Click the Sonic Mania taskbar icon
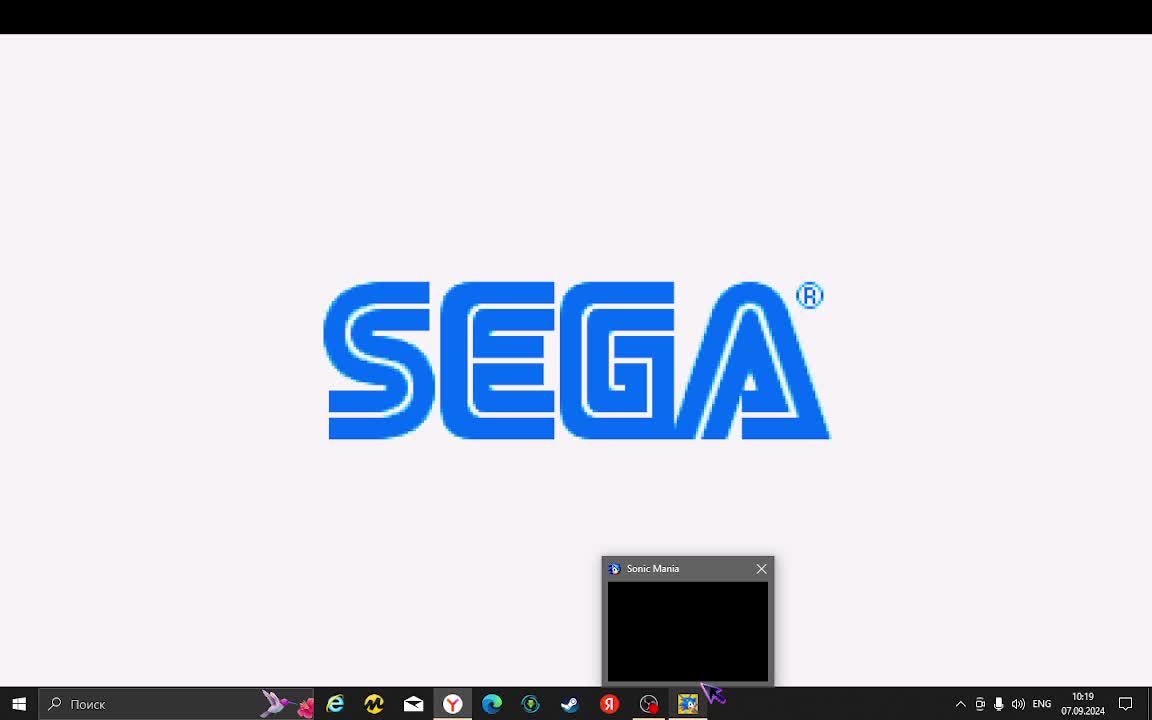This screenshot has height=720, width=1152. point(688,704)
